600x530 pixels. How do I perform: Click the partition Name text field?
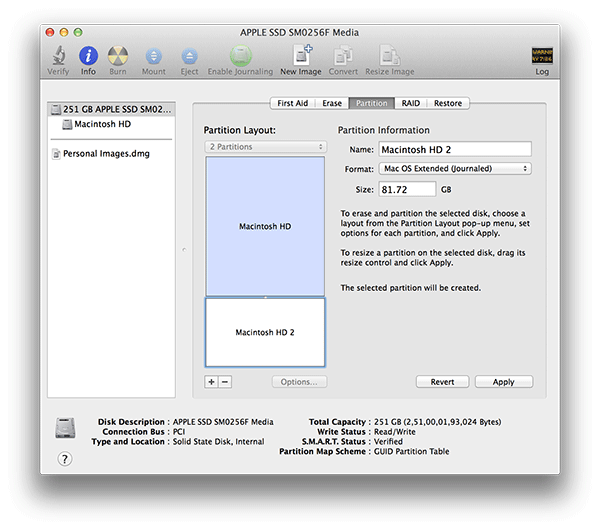click(x=454, y=149)
